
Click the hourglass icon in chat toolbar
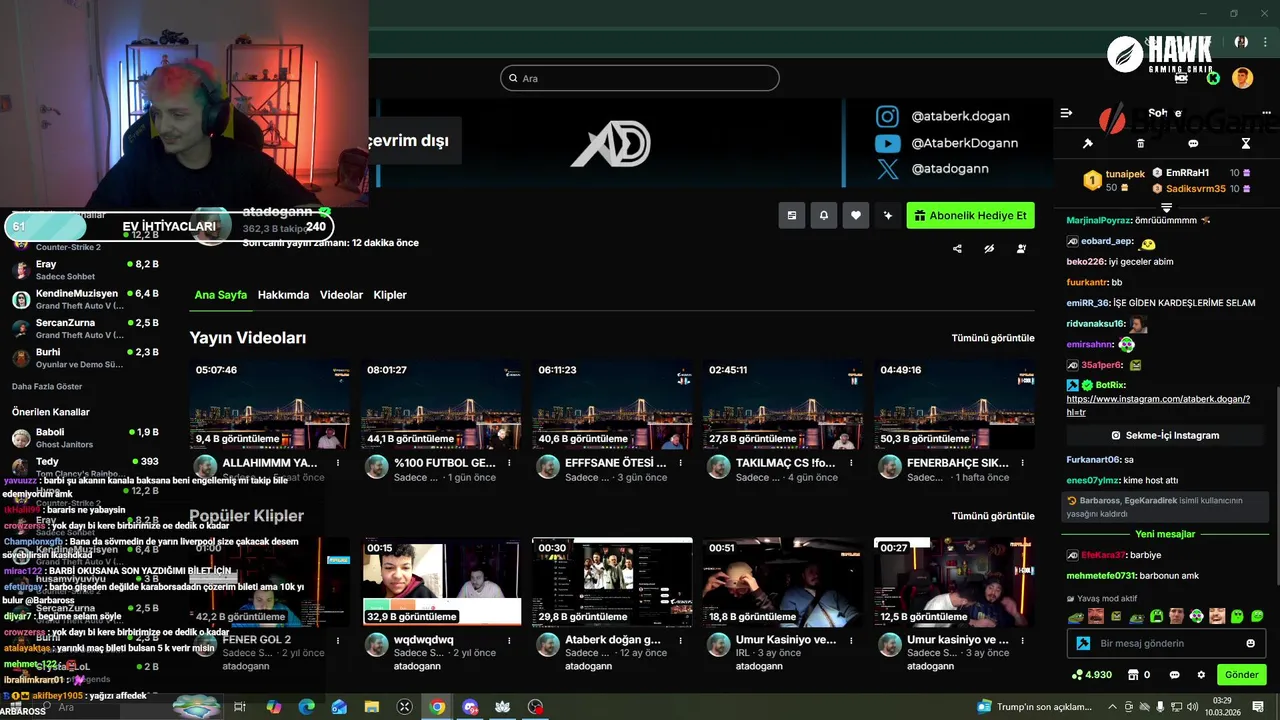1246,143
